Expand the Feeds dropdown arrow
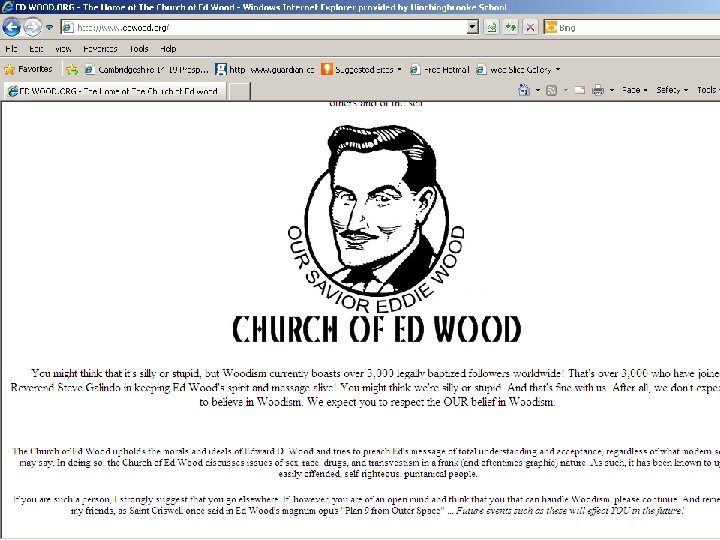The height and width of the screenshot is (540, 720). click(565, 90)
